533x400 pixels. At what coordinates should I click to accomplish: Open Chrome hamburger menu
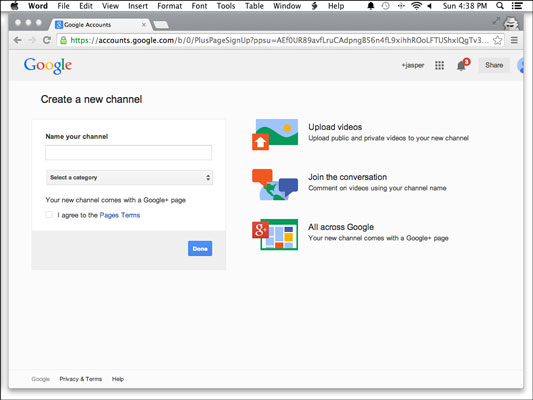click(514, 40)
